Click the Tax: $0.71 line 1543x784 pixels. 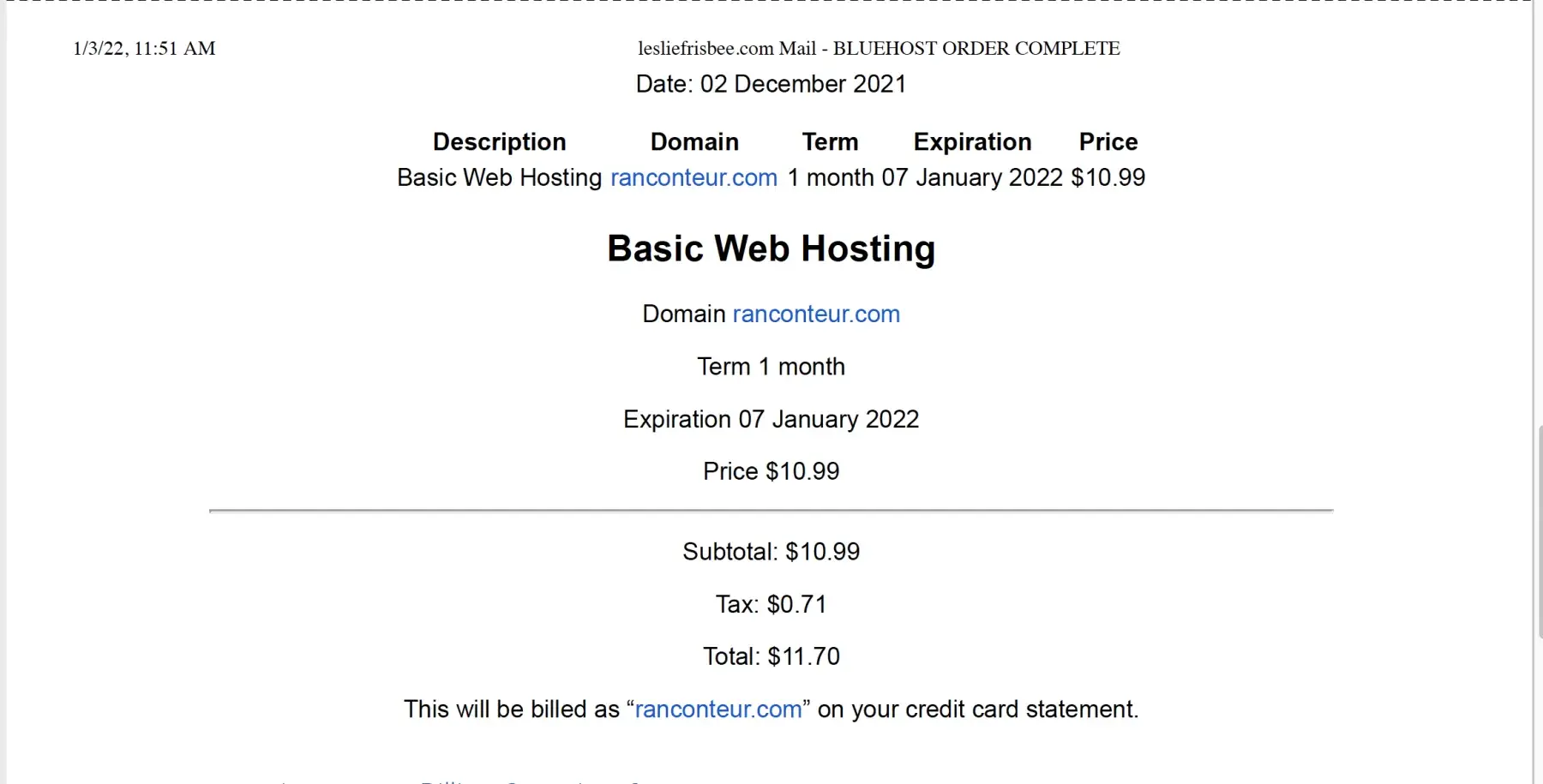coord(771,605)
